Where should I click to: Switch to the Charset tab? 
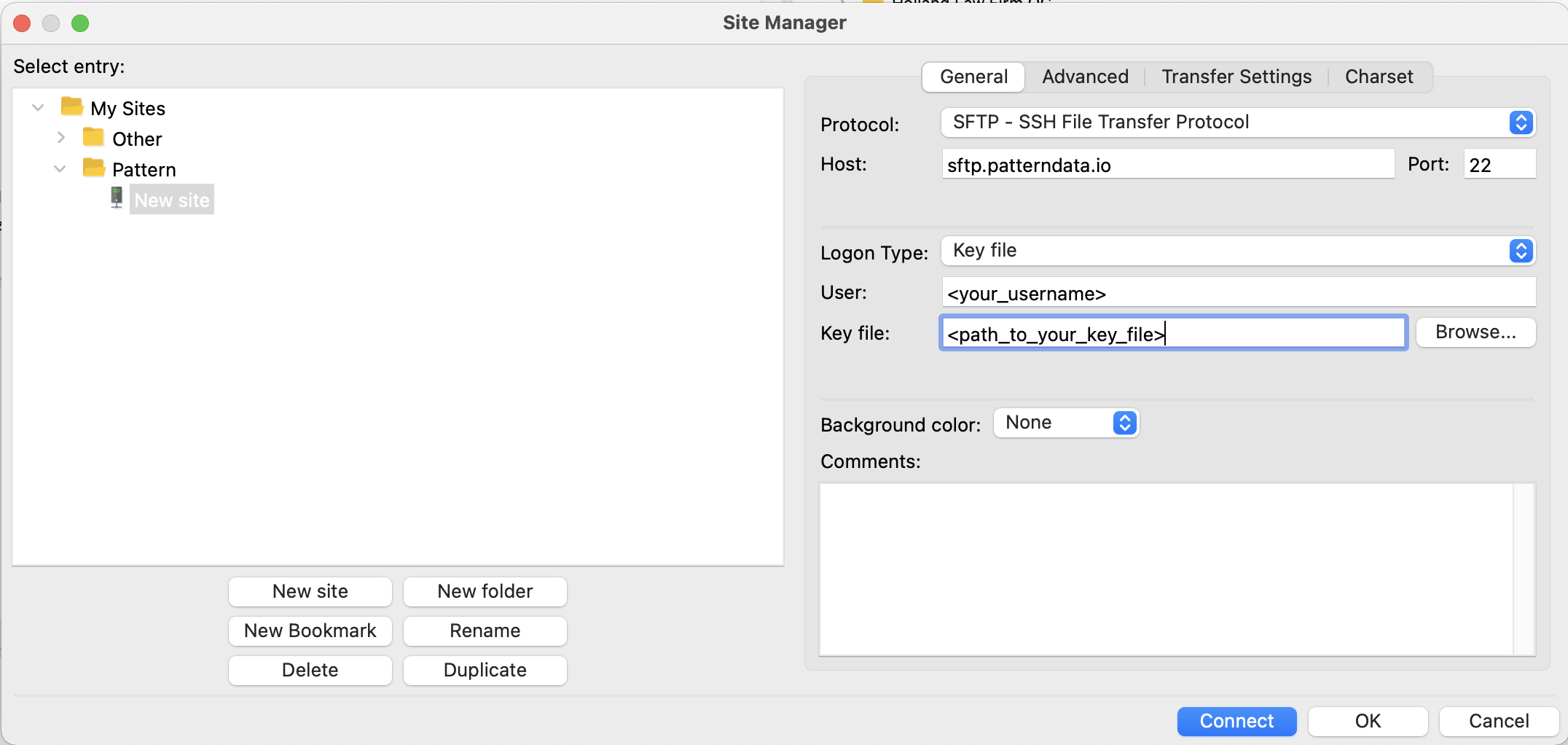[x=1378, y=77]
